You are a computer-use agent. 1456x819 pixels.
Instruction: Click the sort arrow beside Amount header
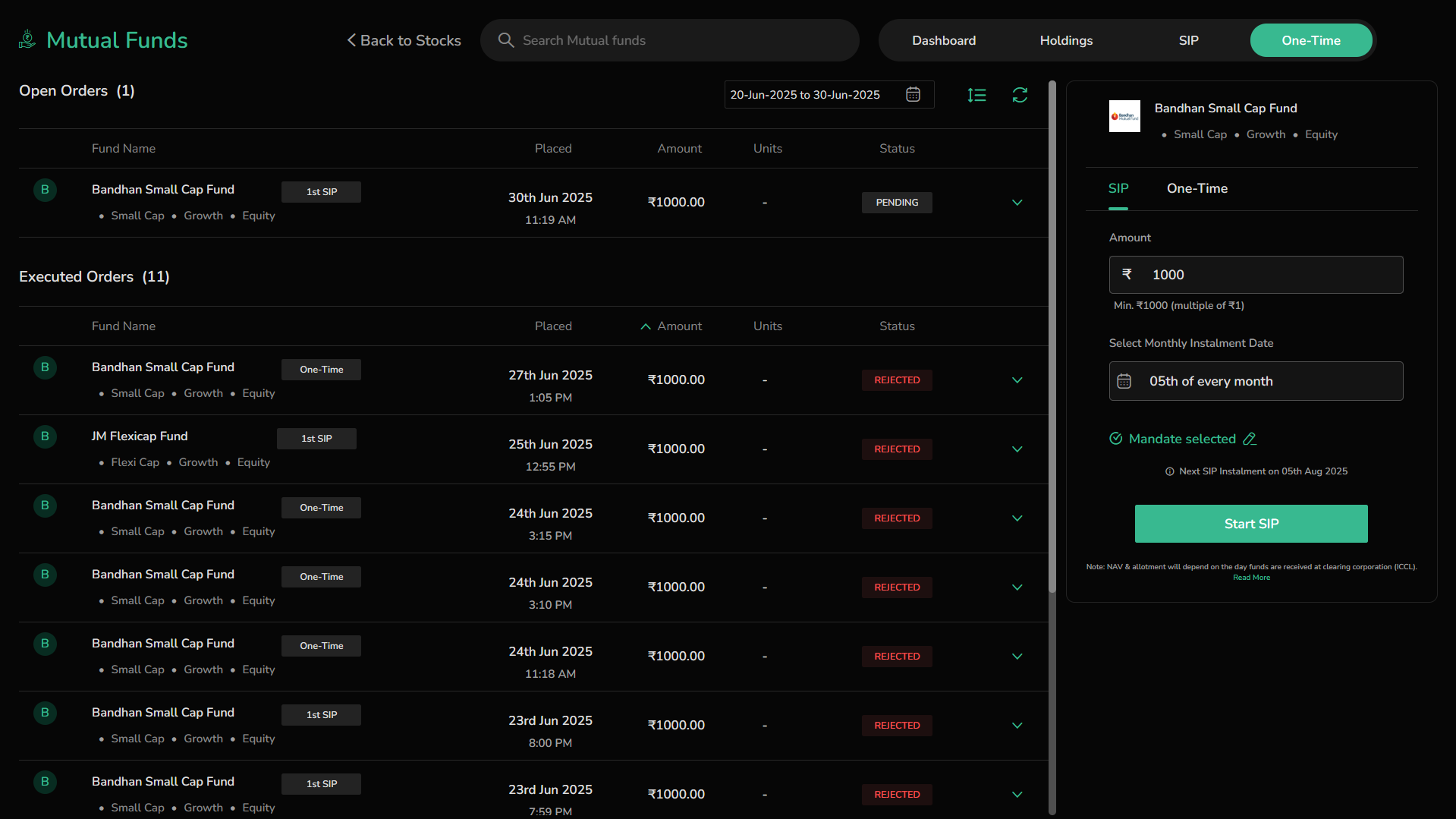click(x=646, y=326)
